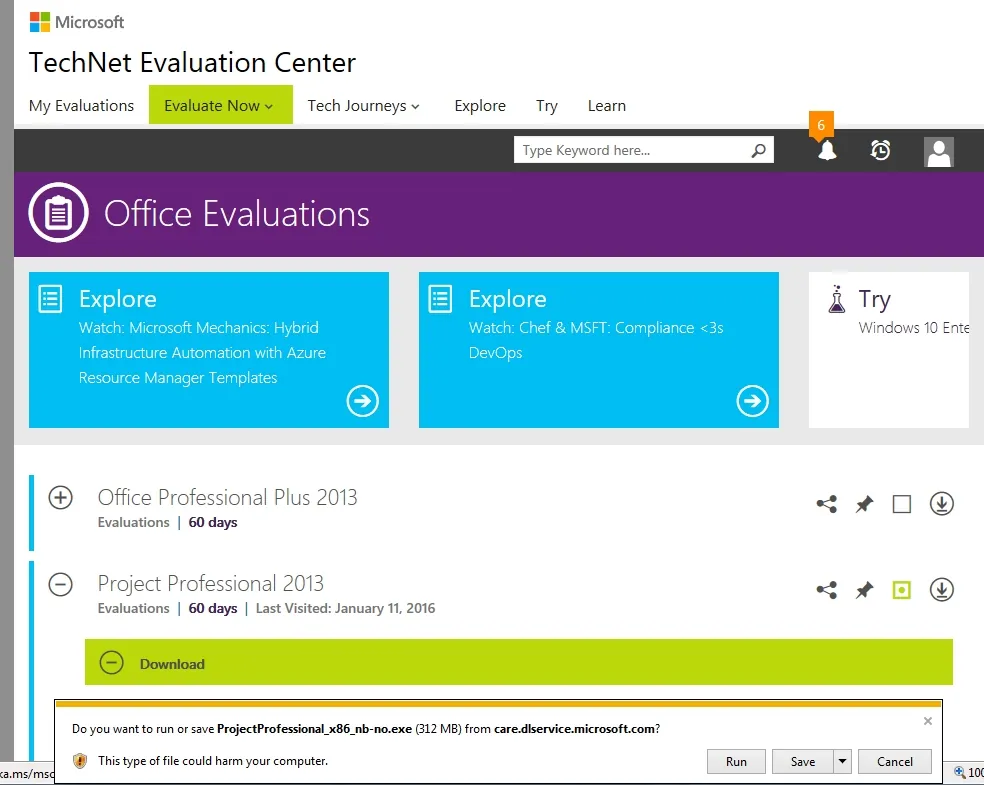Open the Try Windows 10 Enterprise card
Viewport: 984px width, 785px height.
(889, 350)
